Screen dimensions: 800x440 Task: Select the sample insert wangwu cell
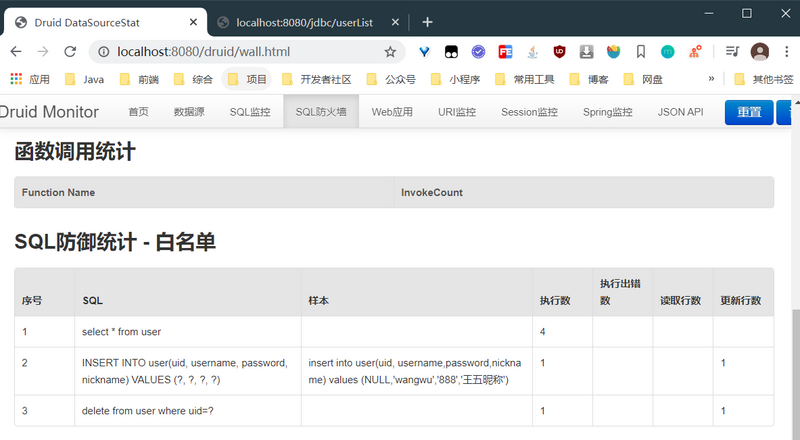417,371
